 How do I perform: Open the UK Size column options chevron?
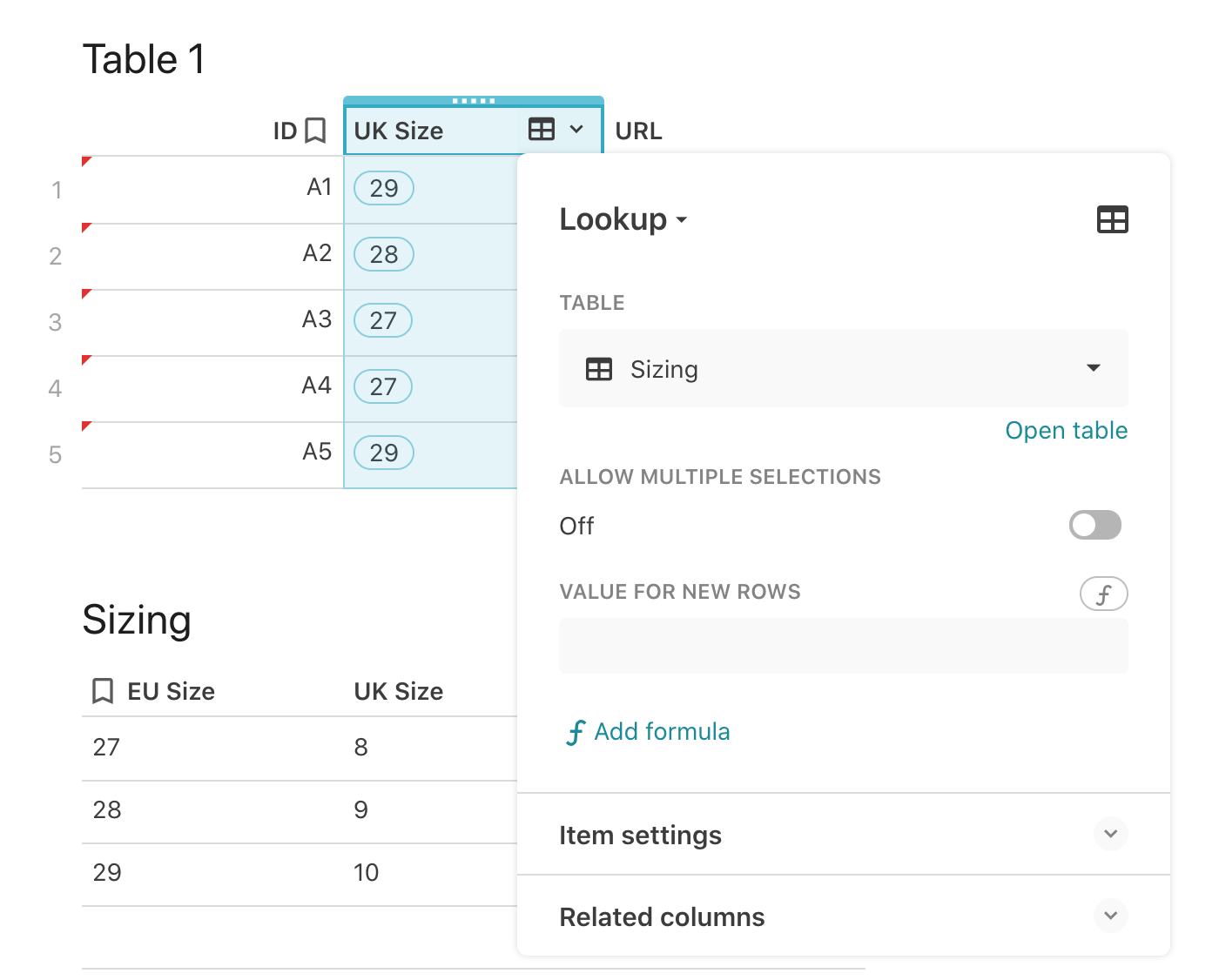tap(576, 130)
